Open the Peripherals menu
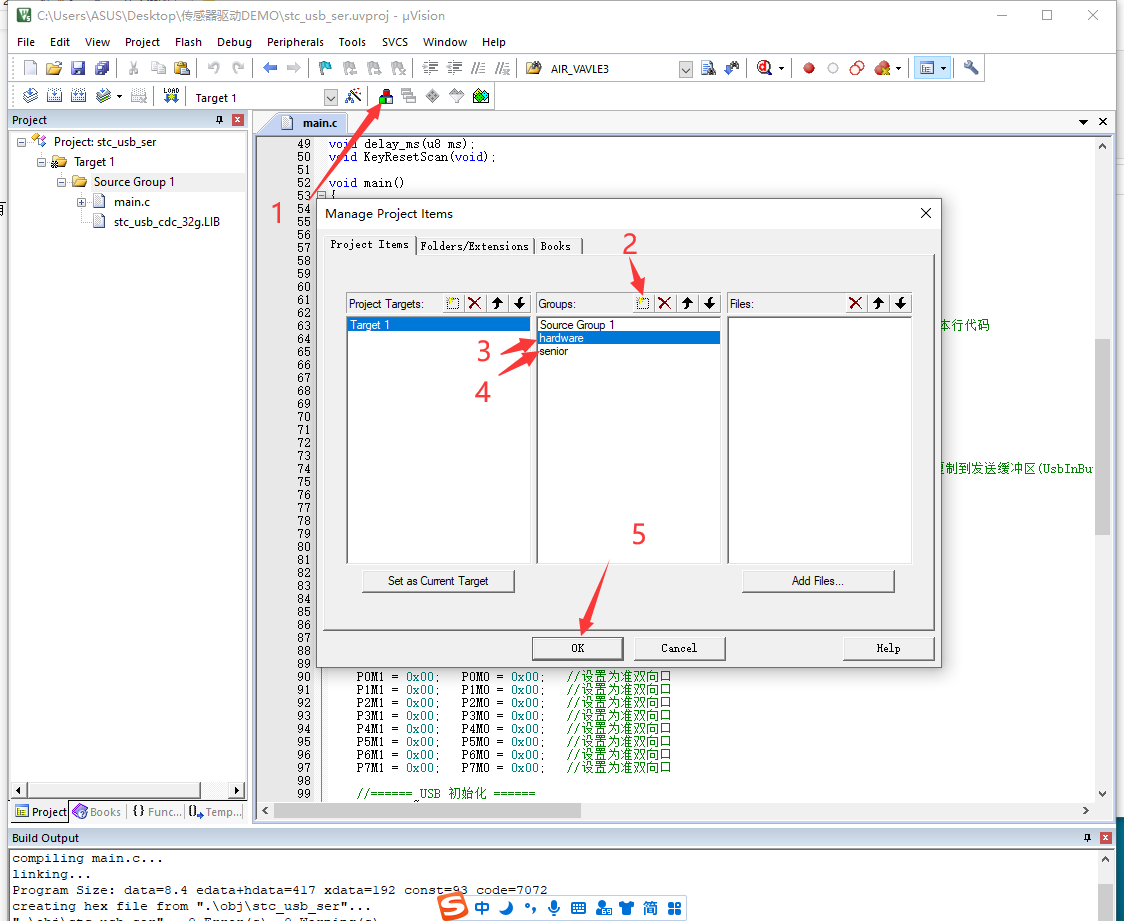This screenshot has height=921, width=1124. click(x=295, y=42)
